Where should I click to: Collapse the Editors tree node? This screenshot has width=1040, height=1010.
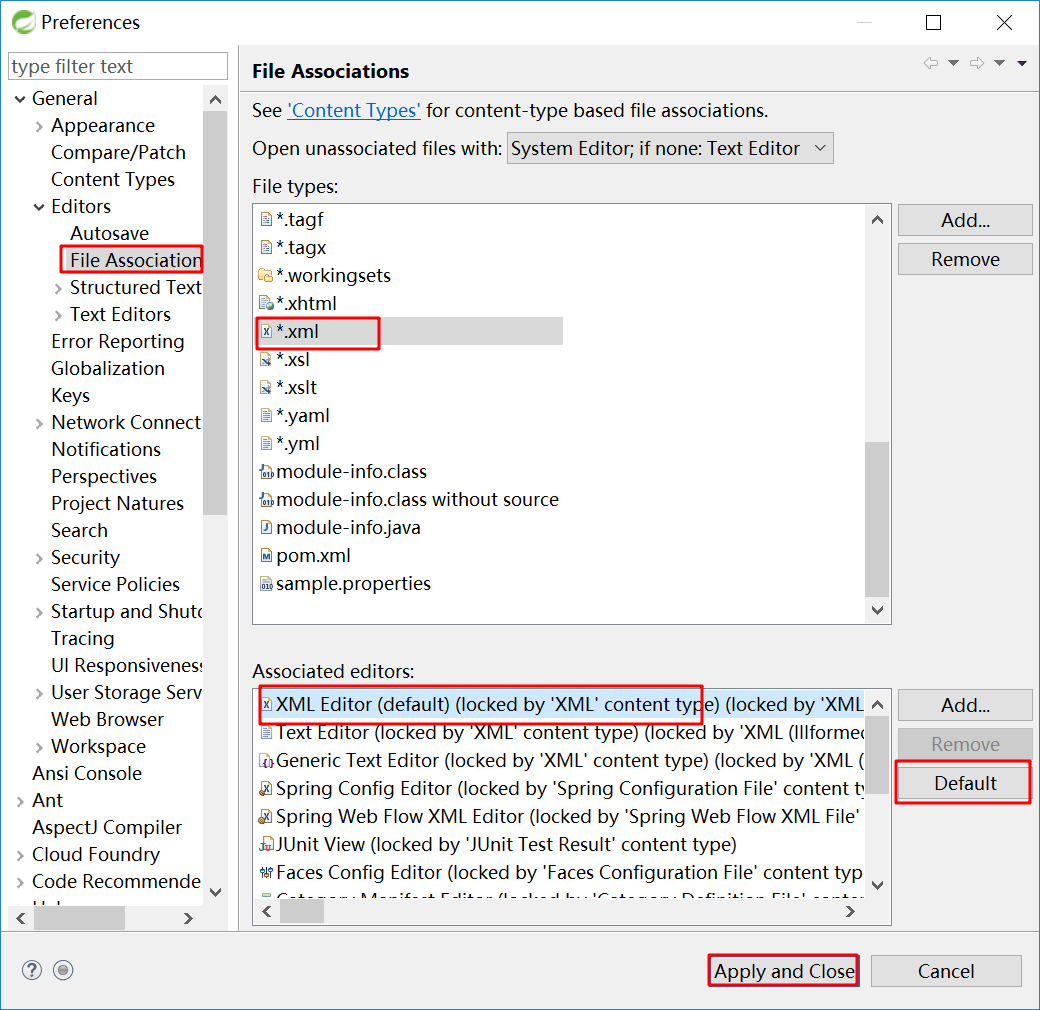pos(39,207)
